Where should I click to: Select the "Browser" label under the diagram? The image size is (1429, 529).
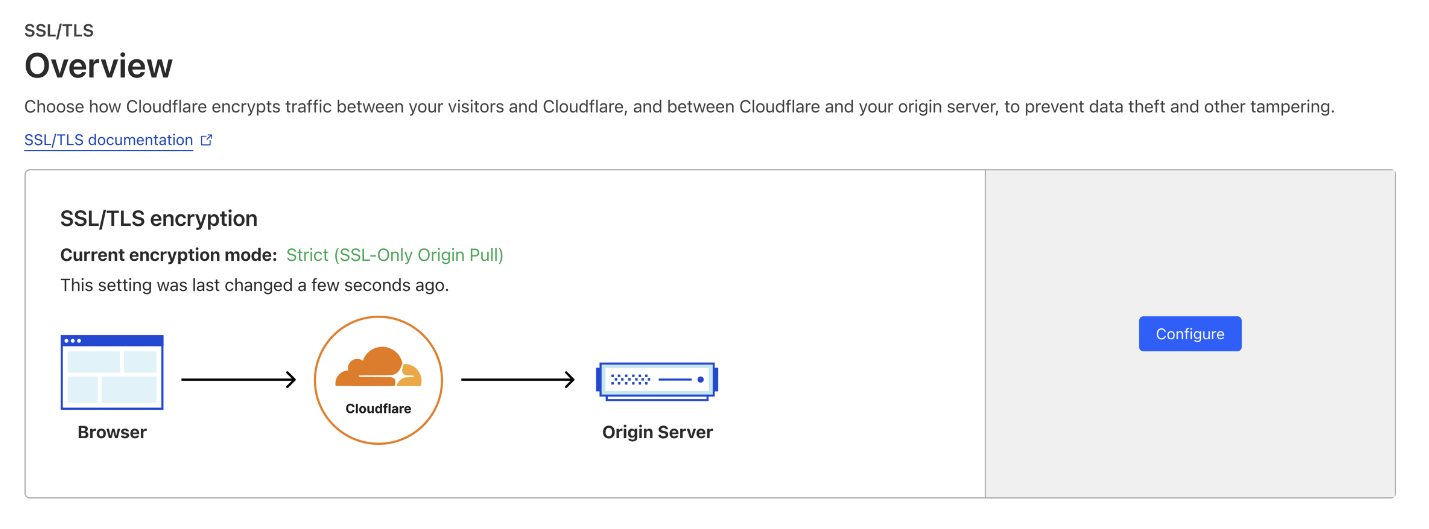pyautogui.click(x=112, y=432)
